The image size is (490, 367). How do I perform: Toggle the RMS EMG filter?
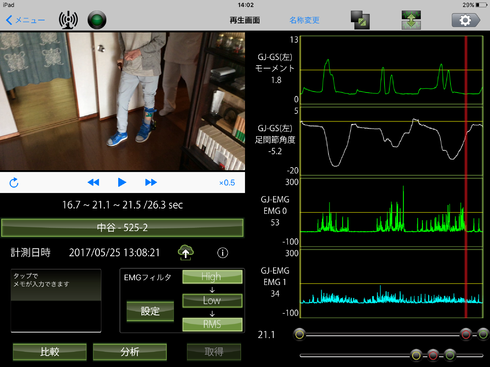click(212, 324)
